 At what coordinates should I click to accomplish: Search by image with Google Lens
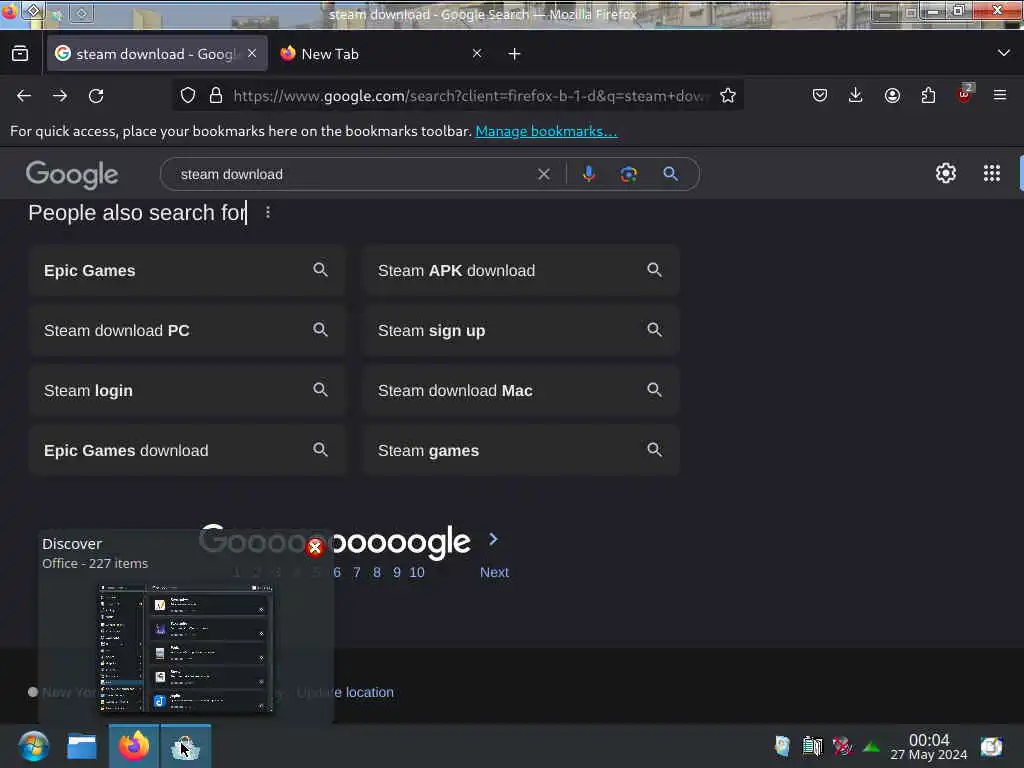628,174
